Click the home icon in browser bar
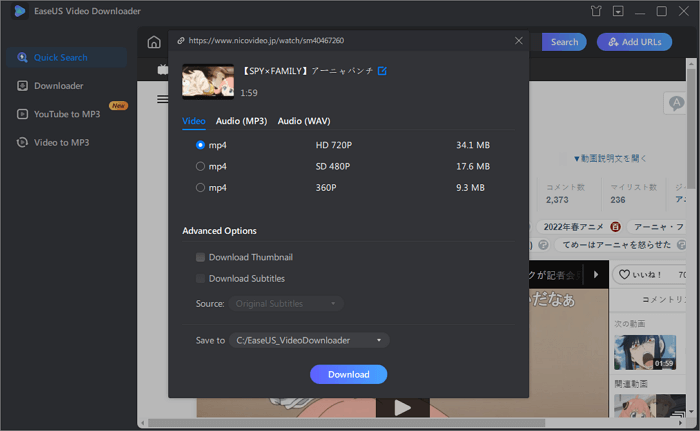The height and width of the screenshot is (431, 700). [x=154, y=42]
